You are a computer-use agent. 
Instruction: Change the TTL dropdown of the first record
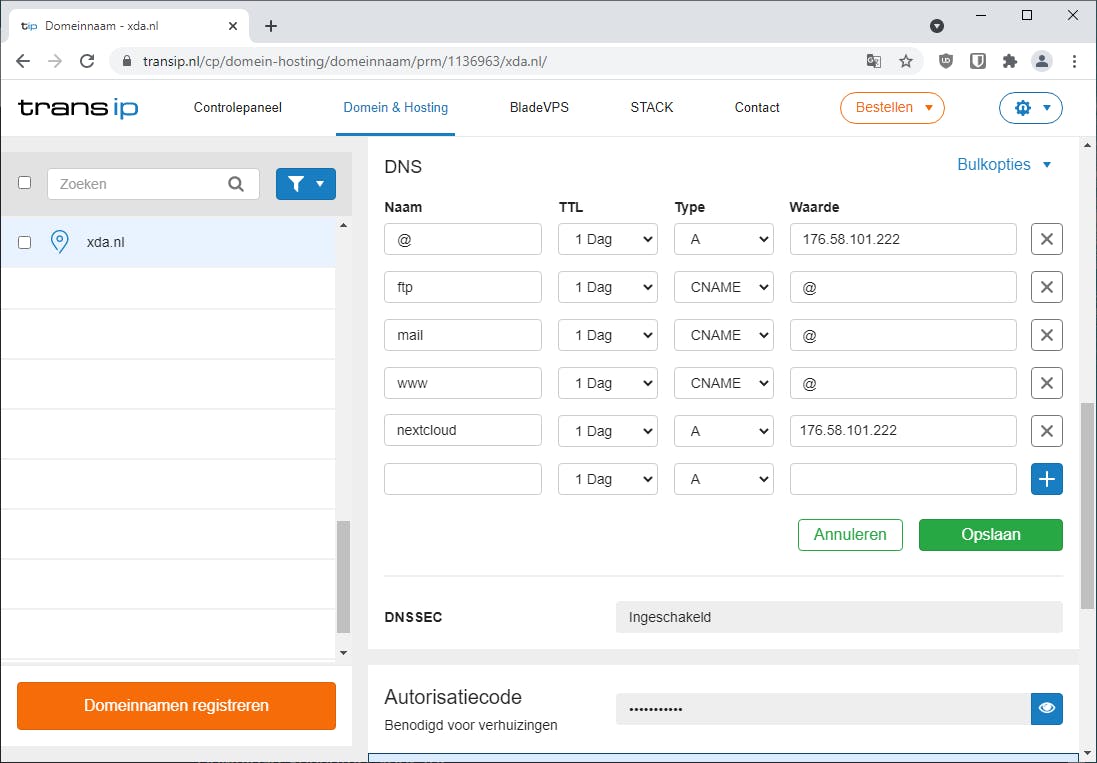[x=607, y=239]
